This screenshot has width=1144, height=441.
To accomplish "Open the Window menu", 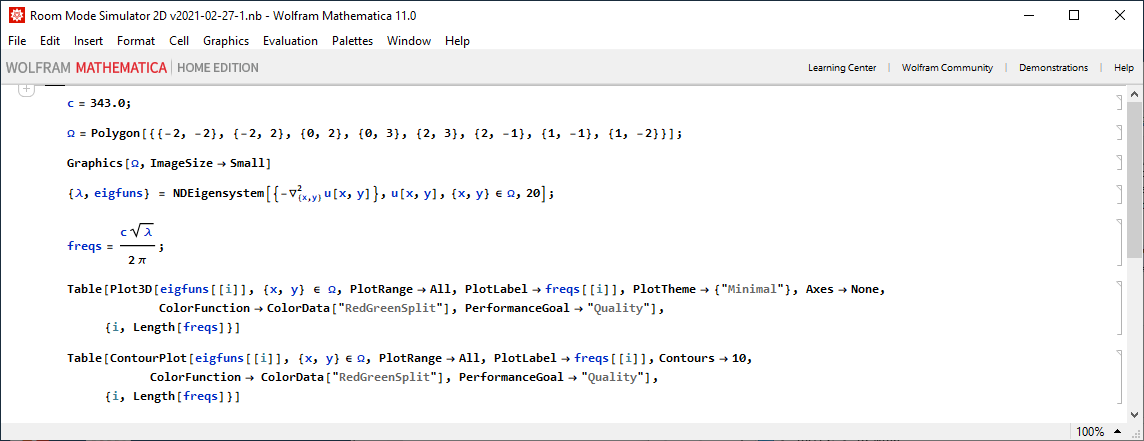I will coord(409,41).
